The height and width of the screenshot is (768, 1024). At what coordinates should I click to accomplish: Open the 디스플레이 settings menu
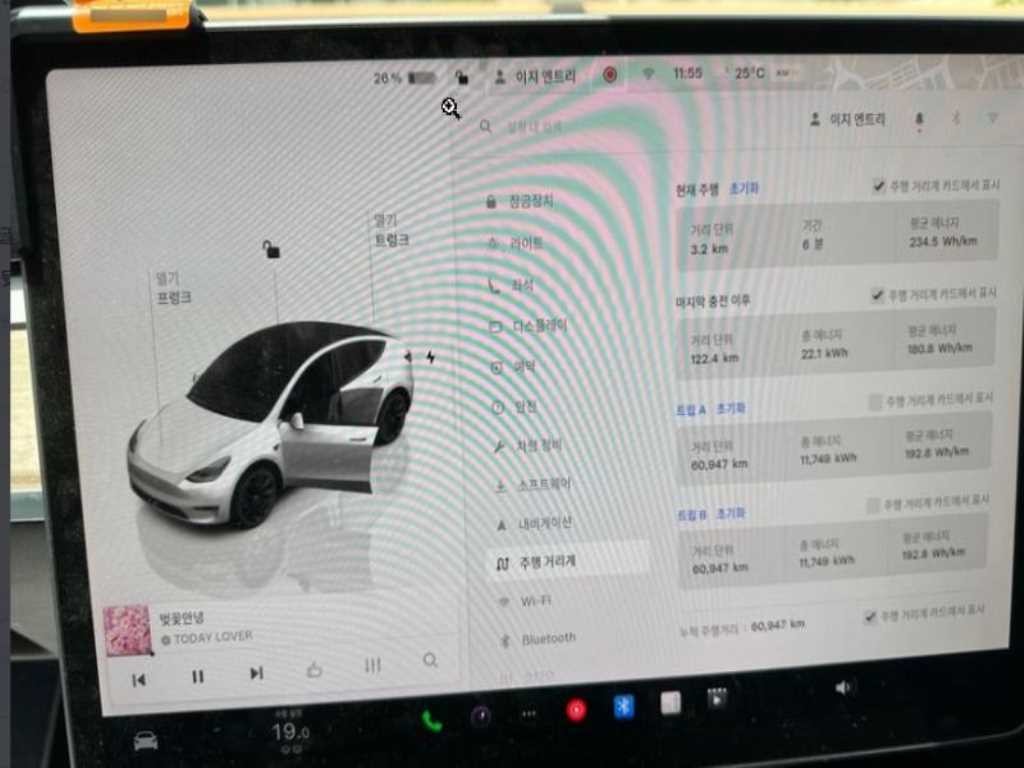pyautogui.click(x=529, y=326)
